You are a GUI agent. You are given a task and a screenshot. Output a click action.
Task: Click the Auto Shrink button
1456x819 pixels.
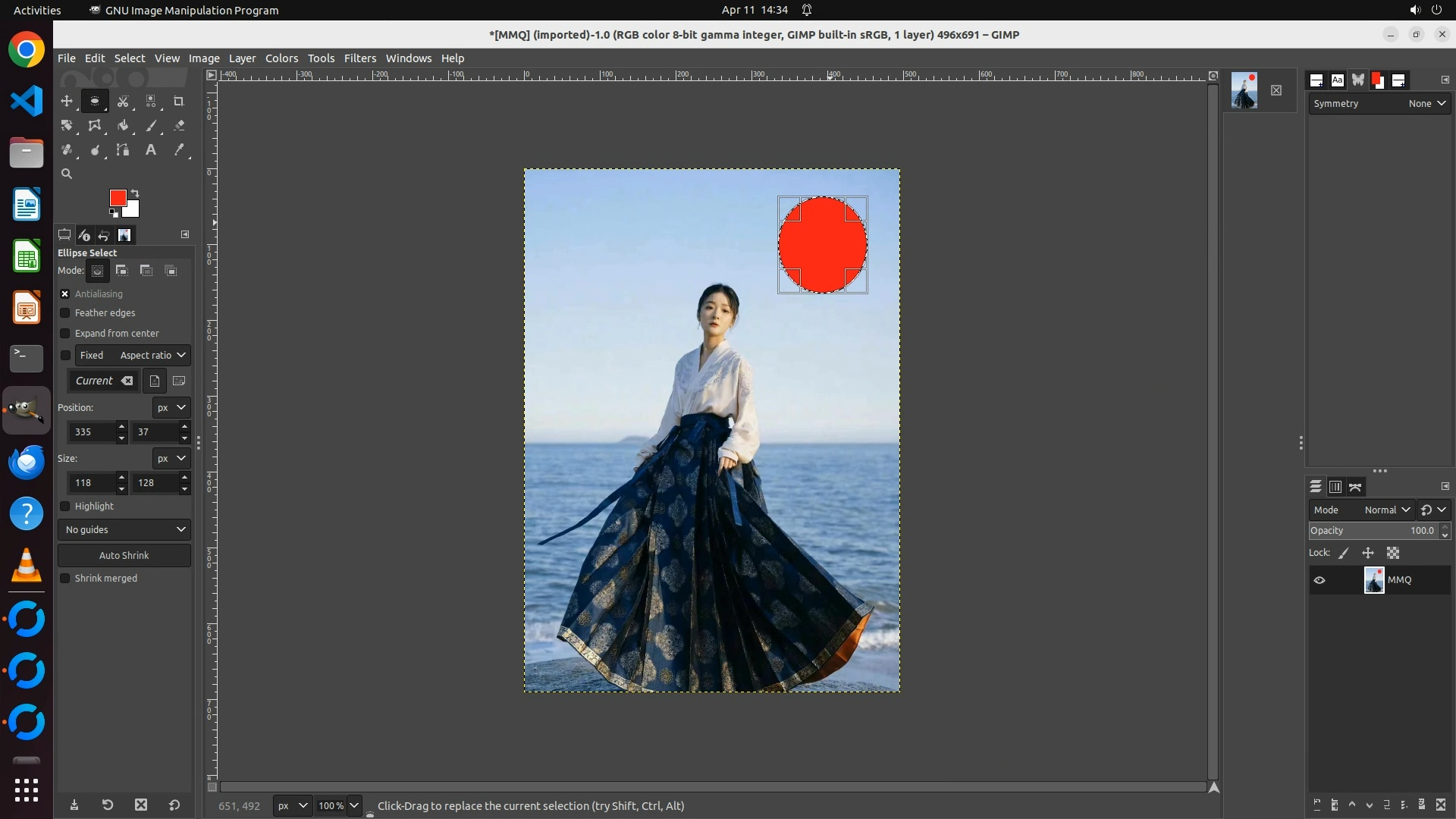124,555
